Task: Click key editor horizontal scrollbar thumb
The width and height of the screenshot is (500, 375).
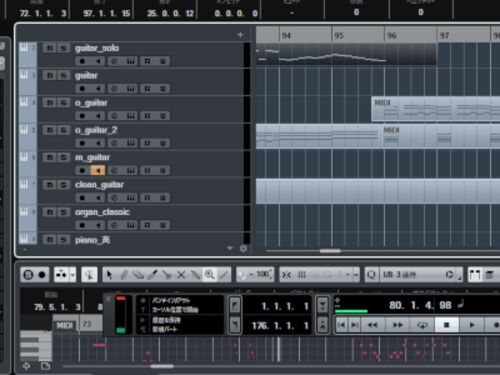Action: tap(162, 366)
